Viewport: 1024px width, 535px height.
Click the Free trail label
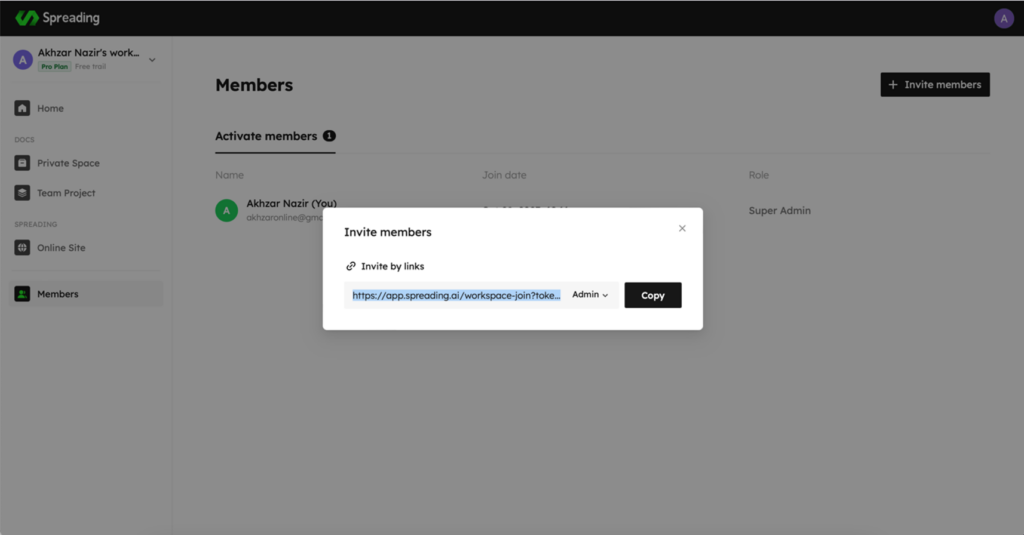[90, 67]
